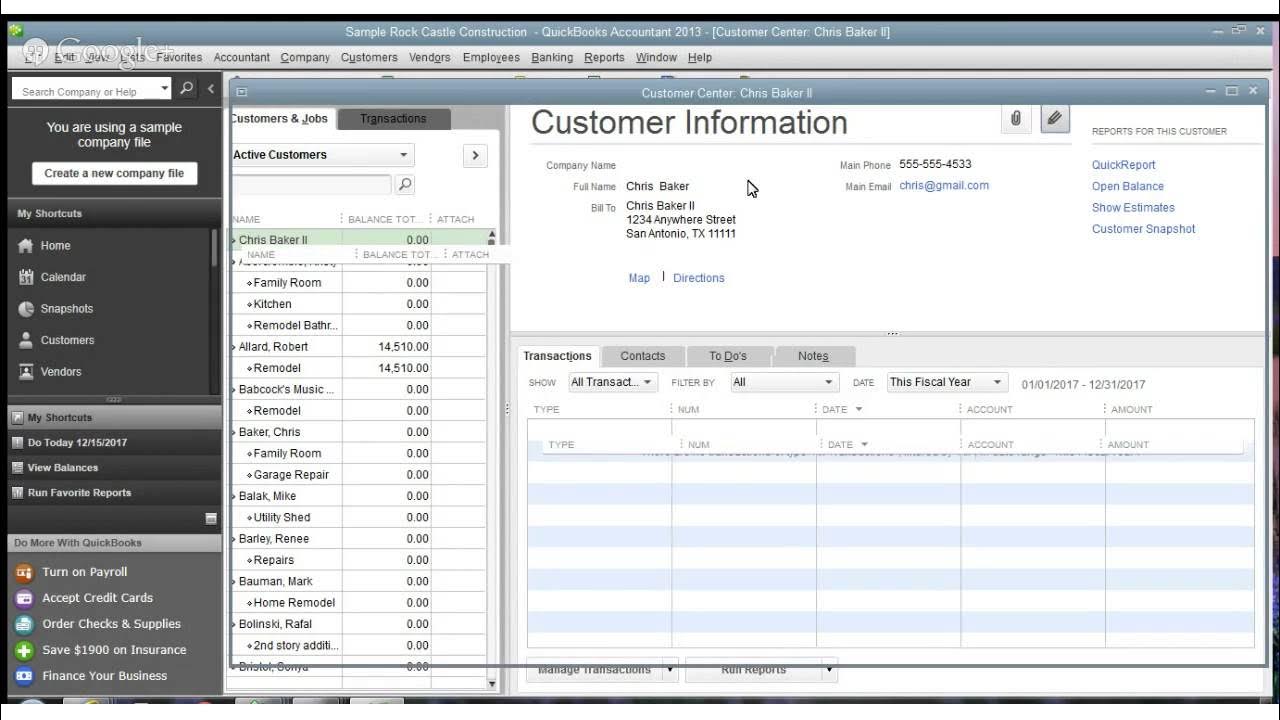Click Save $1900 on Insurance icon
Image resolution: width=1280 pixels, height=720 pixels.
(25, 650)
